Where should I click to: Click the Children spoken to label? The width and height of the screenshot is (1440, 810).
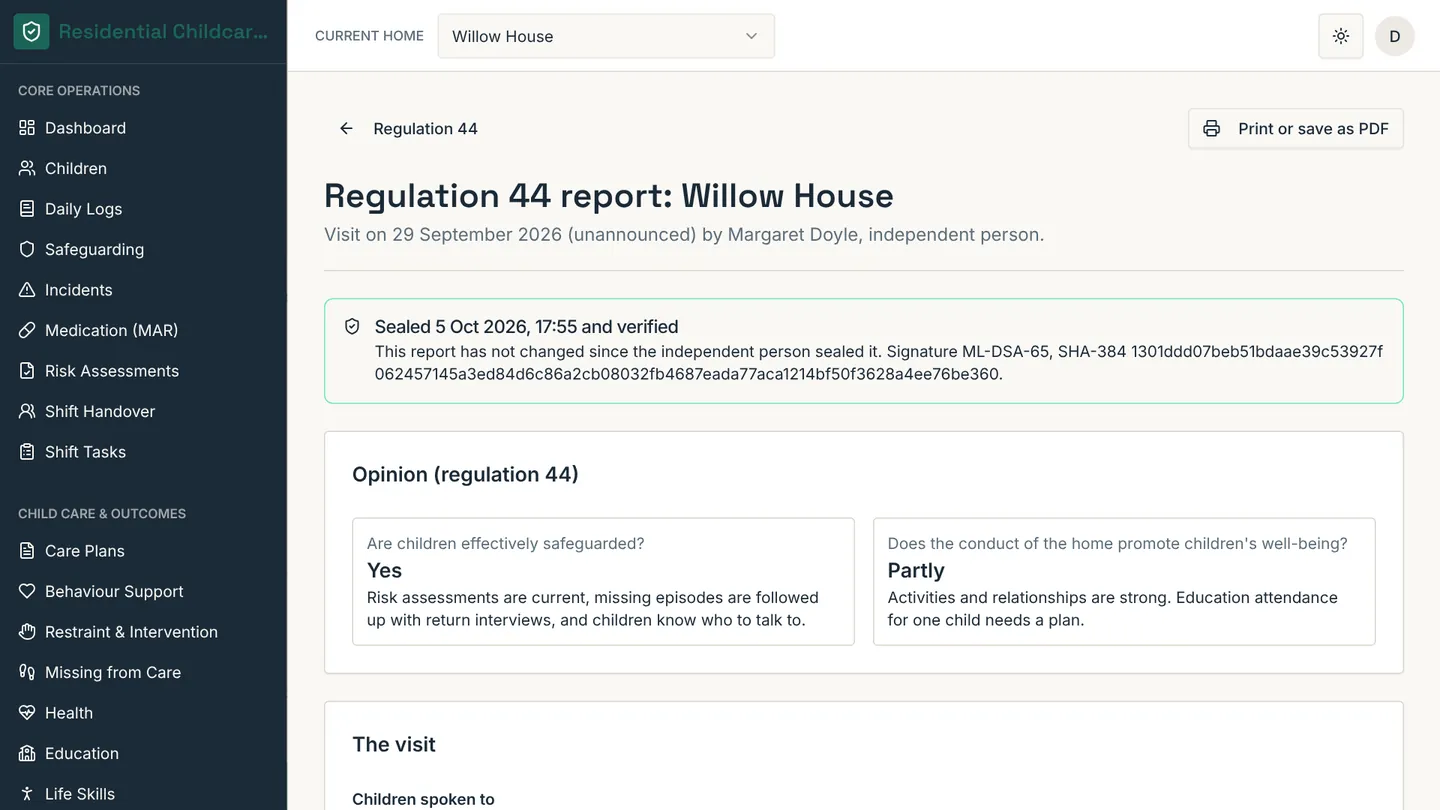point(423,799)
